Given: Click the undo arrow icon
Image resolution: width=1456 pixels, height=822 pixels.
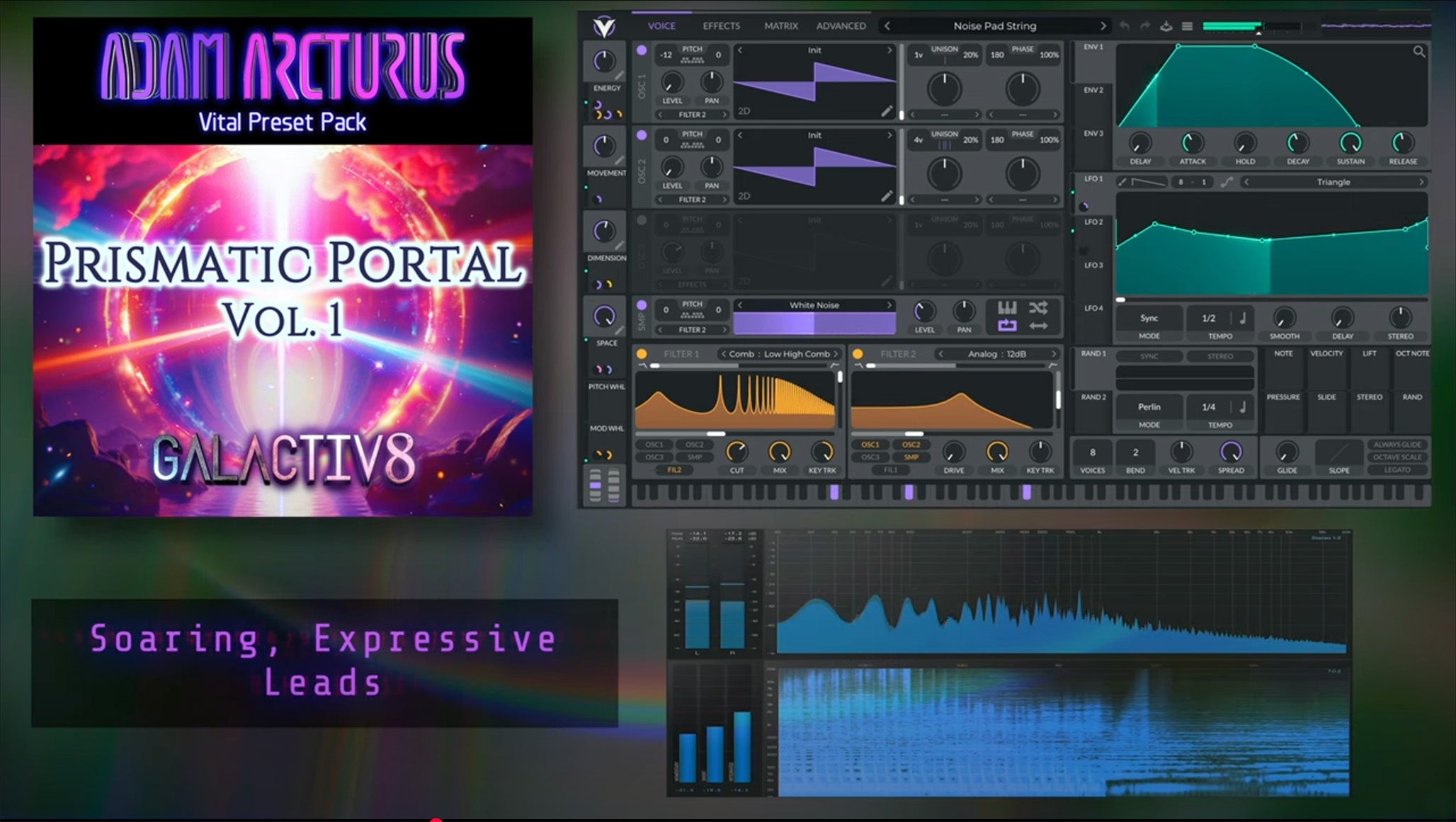Looking at the screenshot, I should click(1125, 26).
